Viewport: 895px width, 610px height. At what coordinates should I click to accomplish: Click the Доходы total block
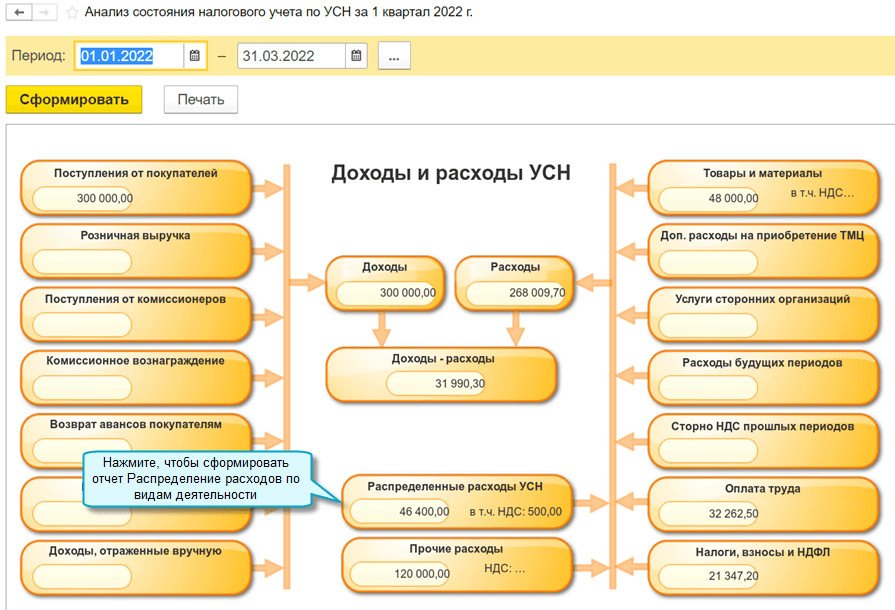[385, 284]
